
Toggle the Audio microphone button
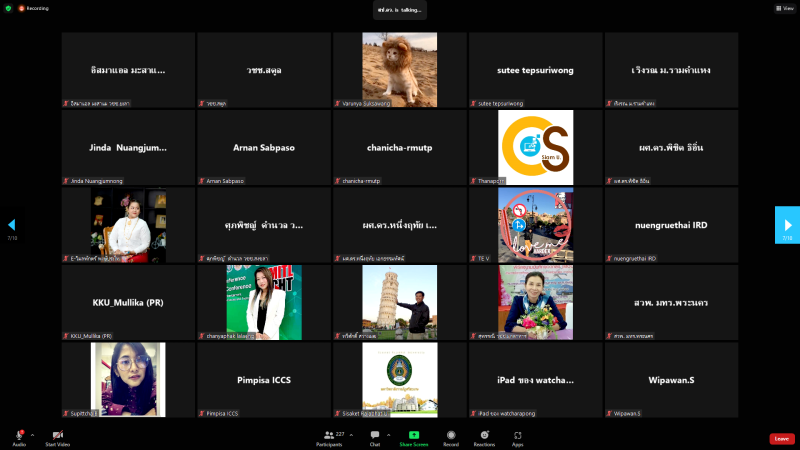tap(19, 437)
